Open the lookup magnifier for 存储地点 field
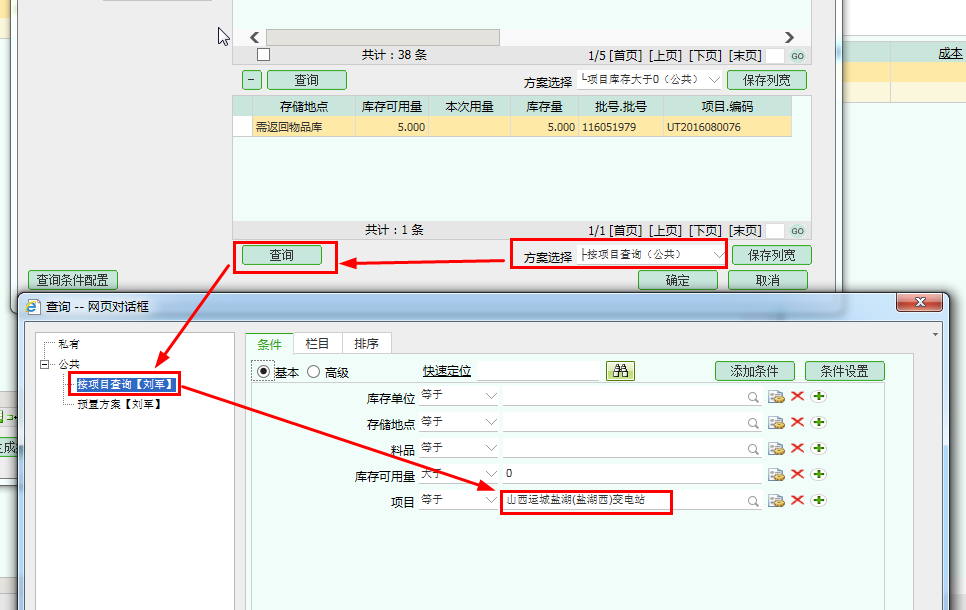Screen dimensions: 966x610 [x=753, y=423]
